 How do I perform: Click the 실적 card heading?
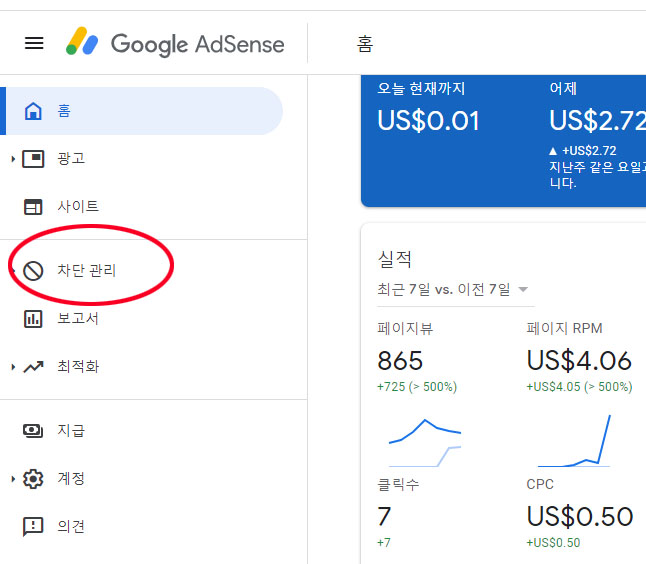[395, 259]
